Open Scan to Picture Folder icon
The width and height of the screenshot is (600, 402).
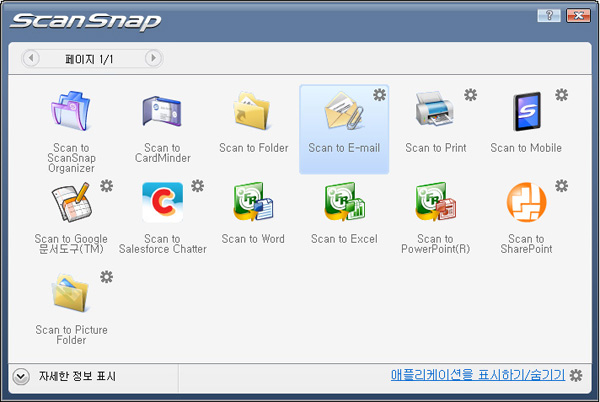pos(71,293)
